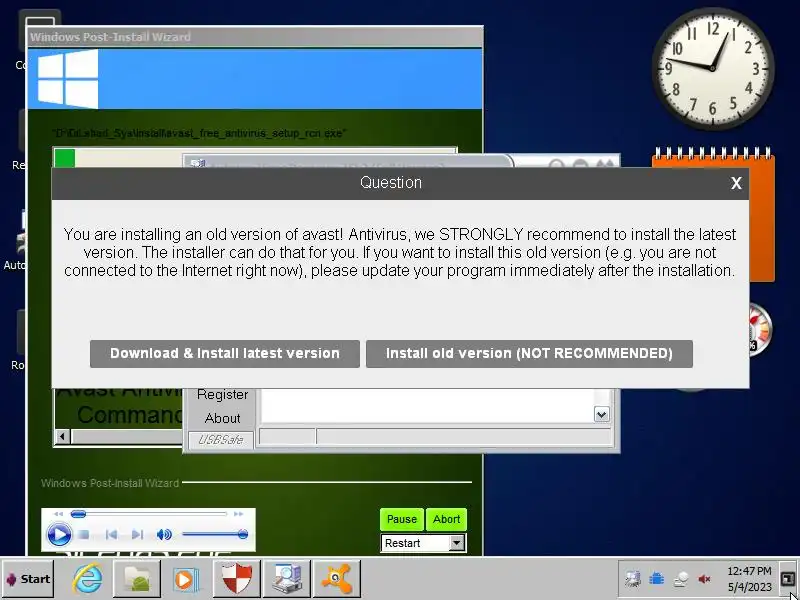Screen dimensions: 800x600
Task: Launch Internet Explorer from taskbar
Action: [x=87, y=579]
